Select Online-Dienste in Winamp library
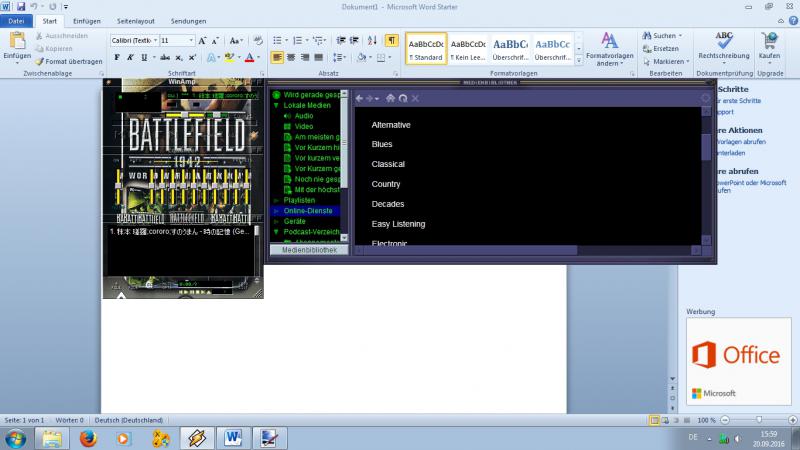This screenshot has width=800, height=450. 308,211
